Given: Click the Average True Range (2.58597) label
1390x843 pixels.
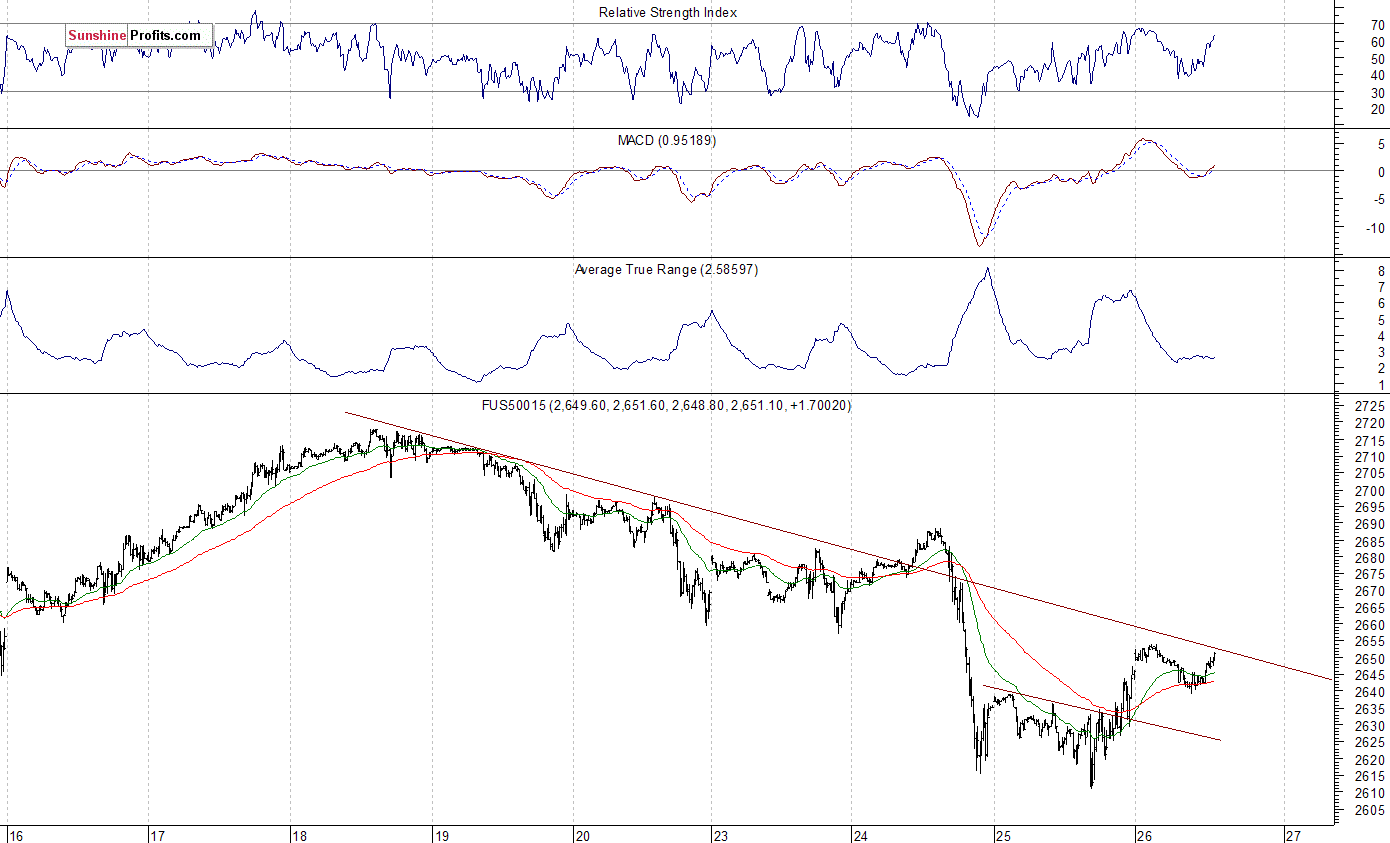Looking at the screenshot, I should (666, 269).
